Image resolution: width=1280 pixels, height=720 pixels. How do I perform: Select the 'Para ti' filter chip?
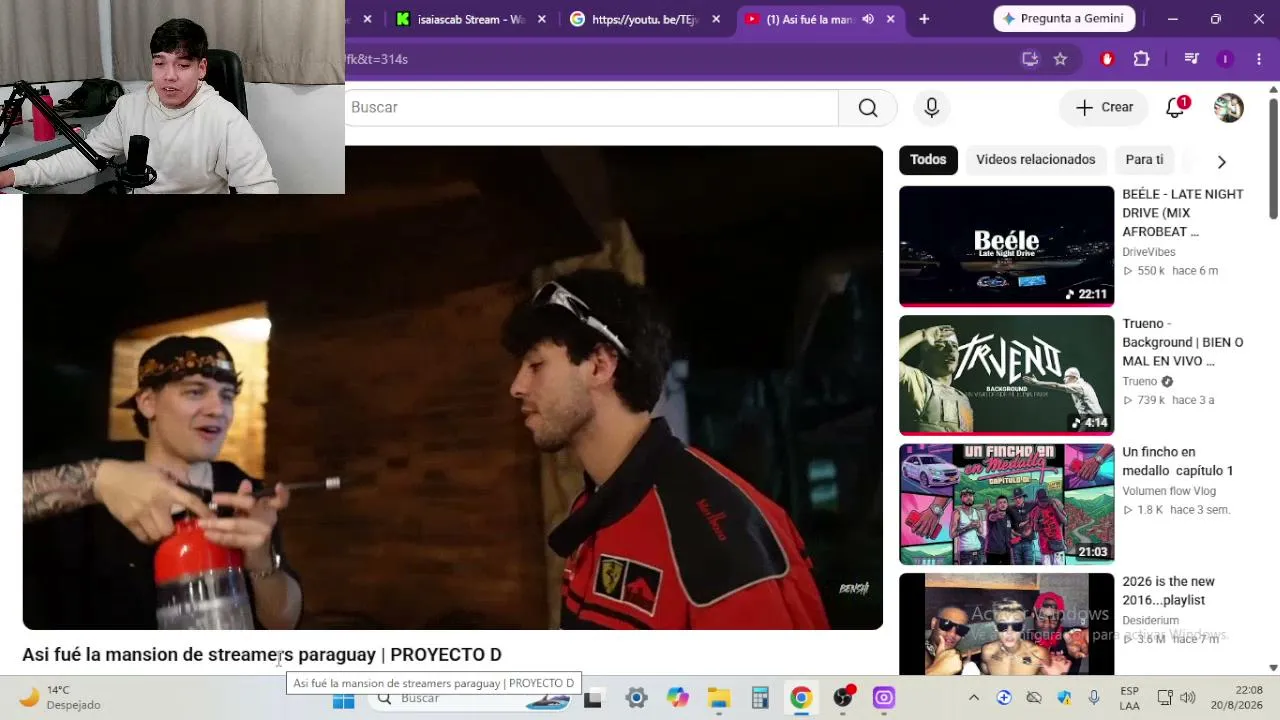[x=1144, y=160]
